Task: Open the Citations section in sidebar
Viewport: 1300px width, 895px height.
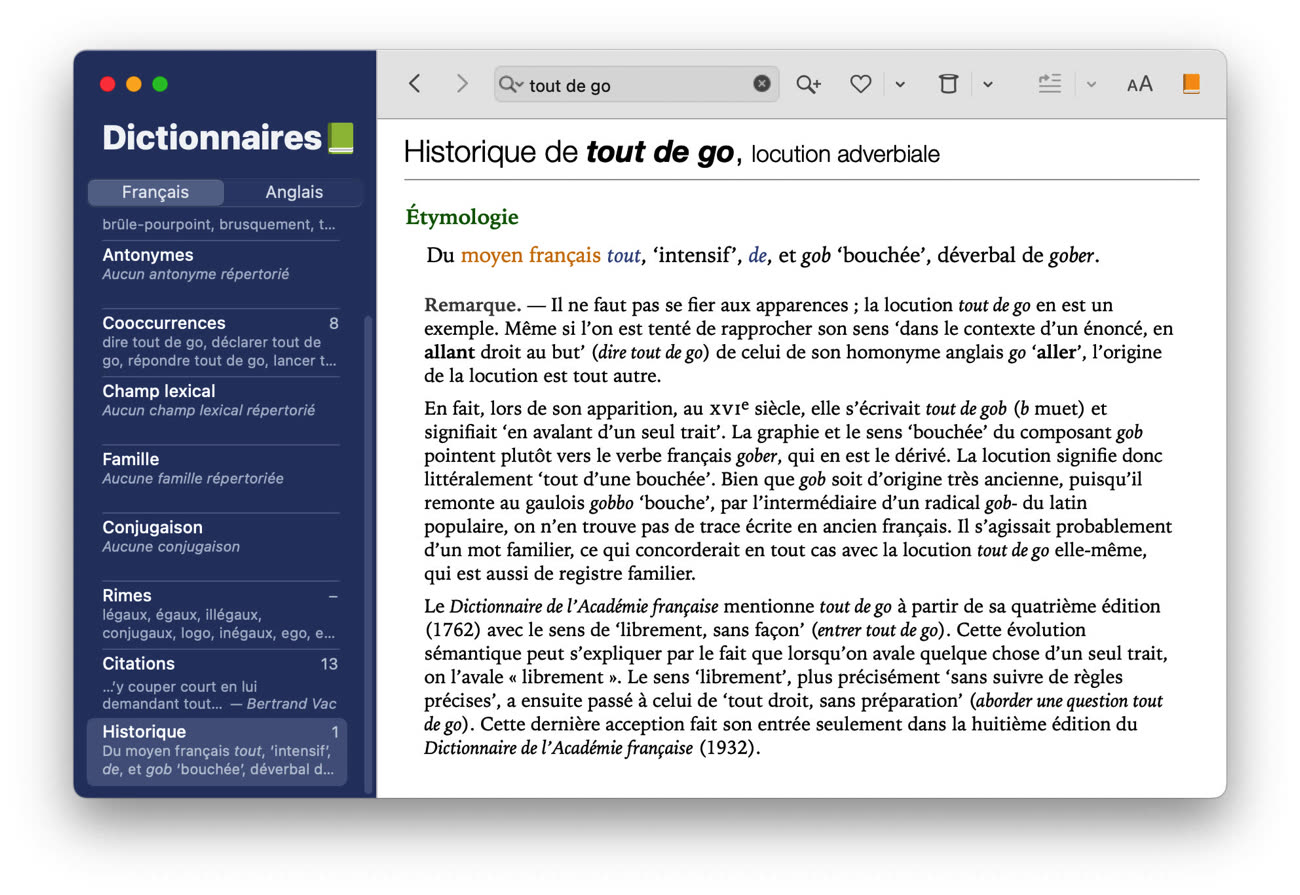Action: (x=220, y=682)
